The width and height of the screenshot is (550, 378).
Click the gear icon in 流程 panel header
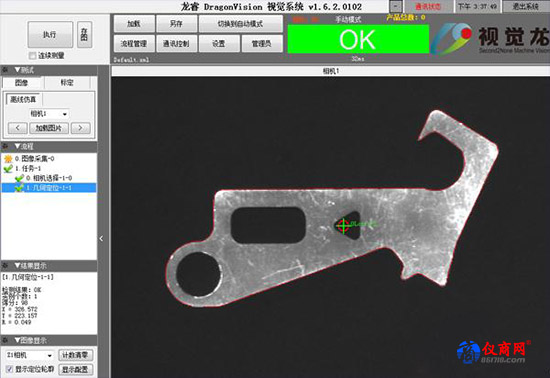point(5,146)
